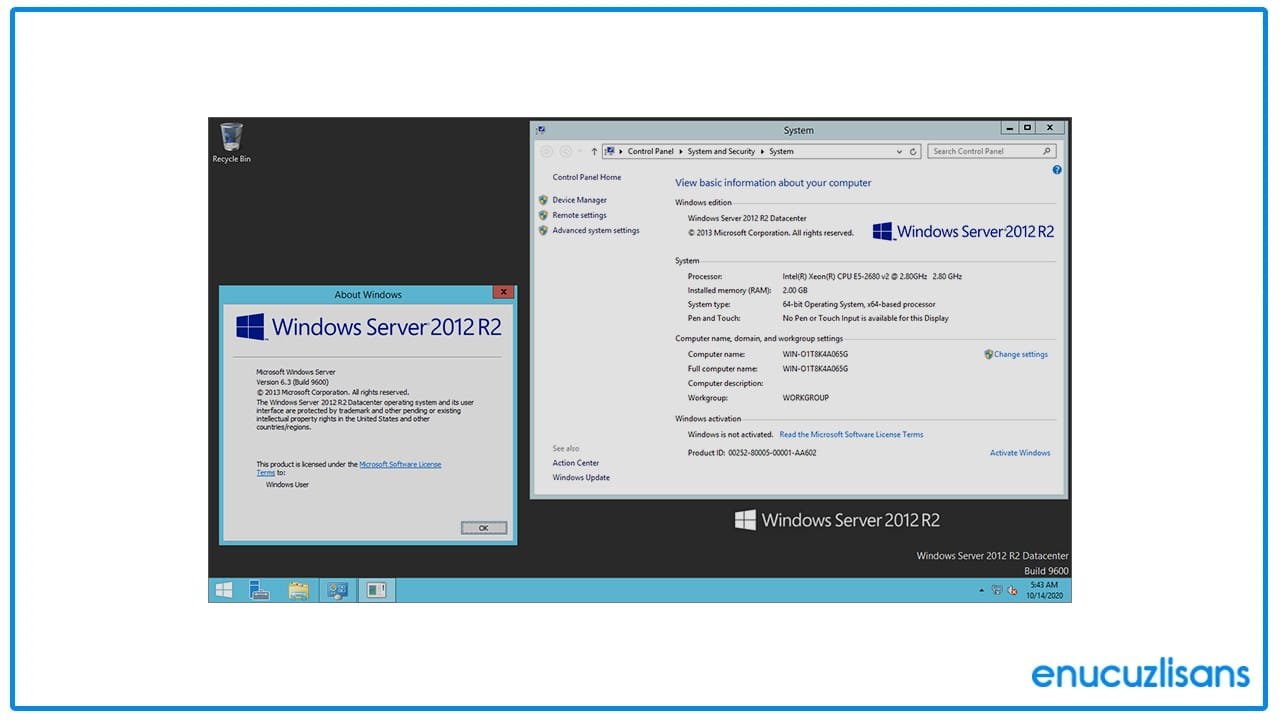Maximize the System window
Screen dimensions: 1280x720
1027,128
